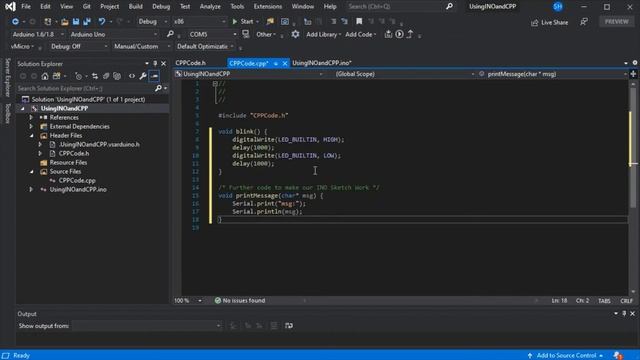This screenshot has height=360, width=640.
Task: Click the board search magnifier icon
Action: point(170,34)
